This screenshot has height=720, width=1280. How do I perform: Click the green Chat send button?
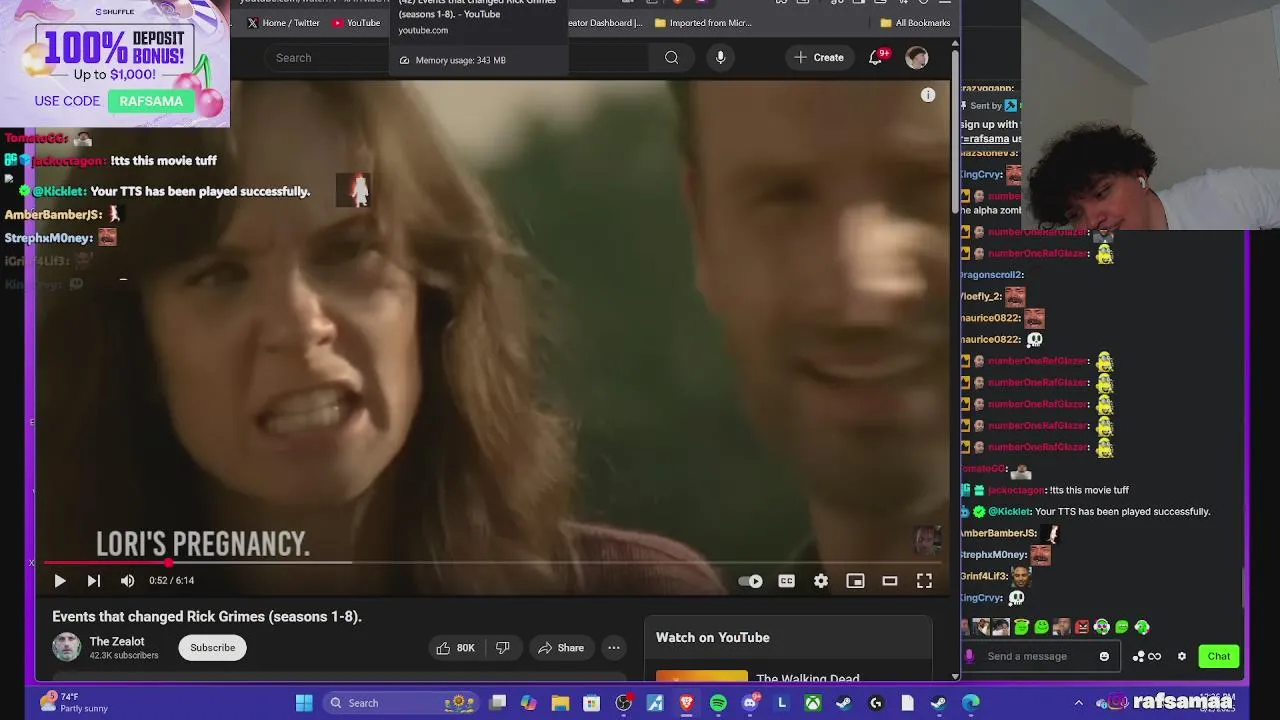pos(1218,657)
